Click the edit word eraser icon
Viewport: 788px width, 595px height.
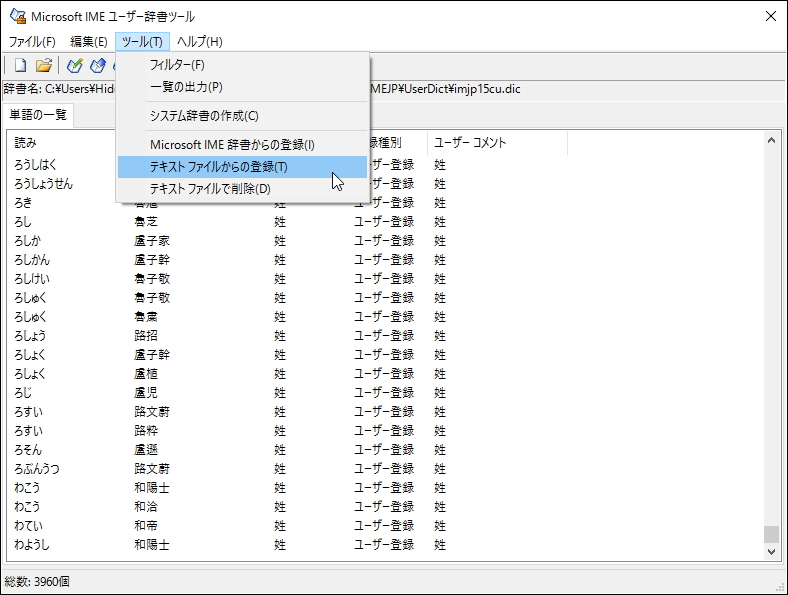97,65
